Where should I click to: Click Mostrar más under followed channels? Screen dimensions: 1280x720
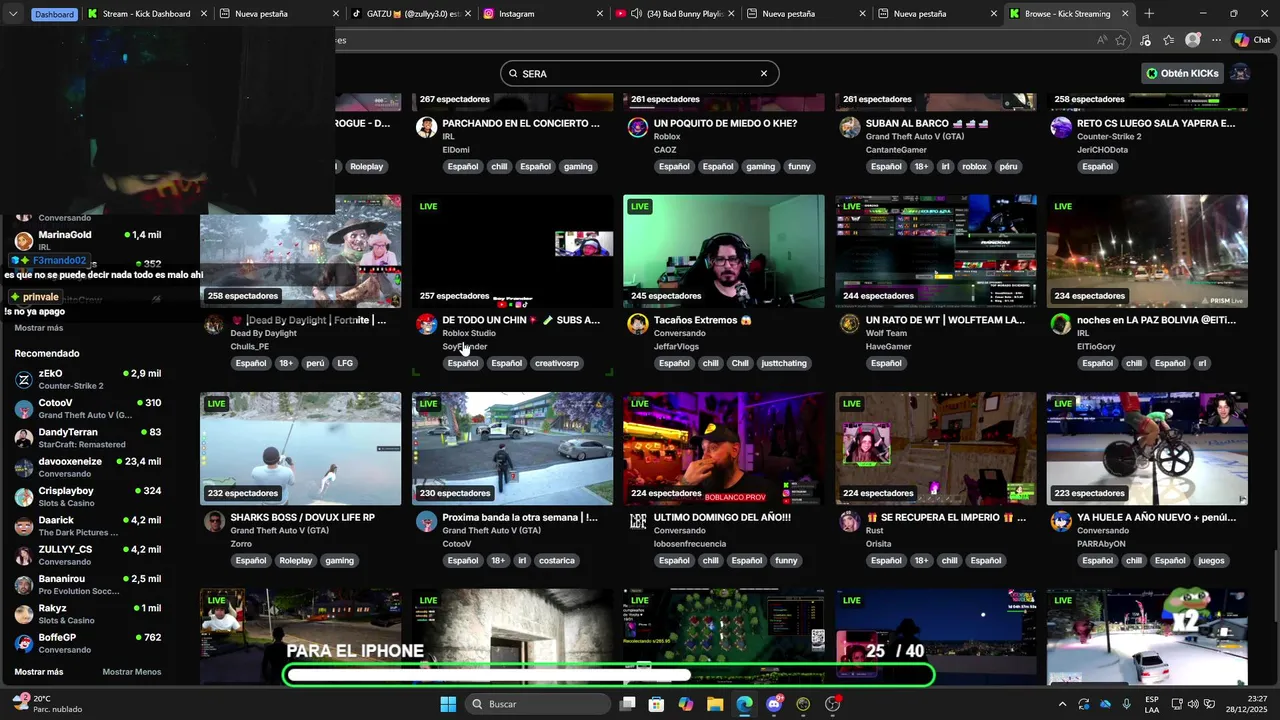pos(39,328)
